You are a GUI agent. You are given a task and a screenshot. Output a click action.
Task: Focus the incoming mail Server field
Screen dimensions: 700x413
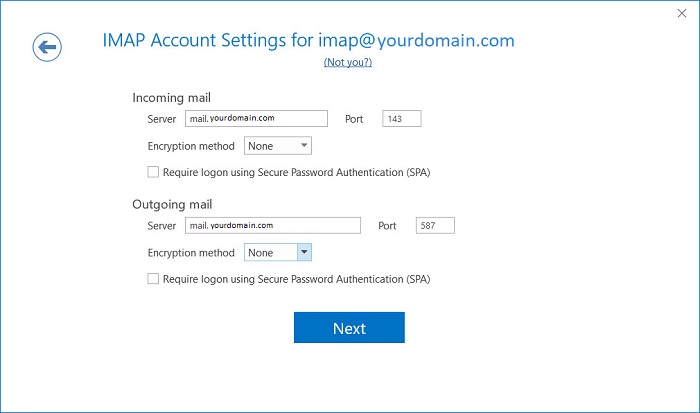click(256, 118)
